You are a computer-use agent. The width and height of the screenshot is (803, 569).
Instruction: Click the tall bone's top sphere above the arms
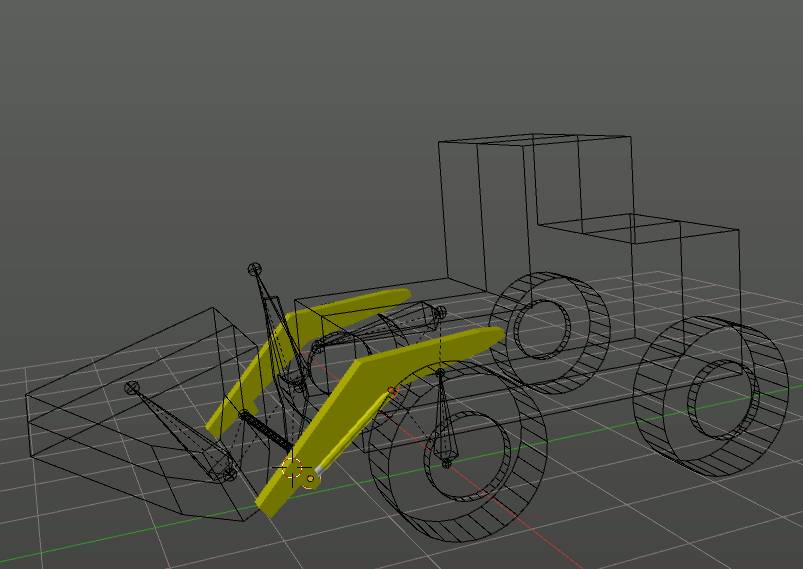coord(255,269)
